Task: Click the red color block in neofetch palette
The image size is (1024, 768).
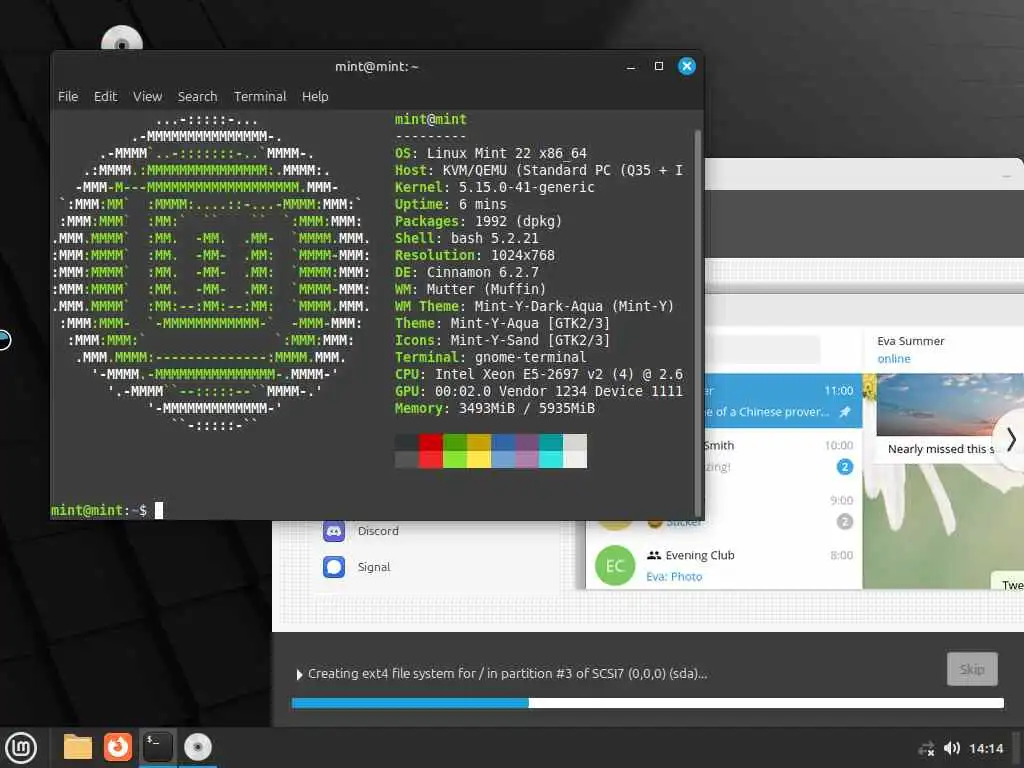Action: [x=430, y=451]
